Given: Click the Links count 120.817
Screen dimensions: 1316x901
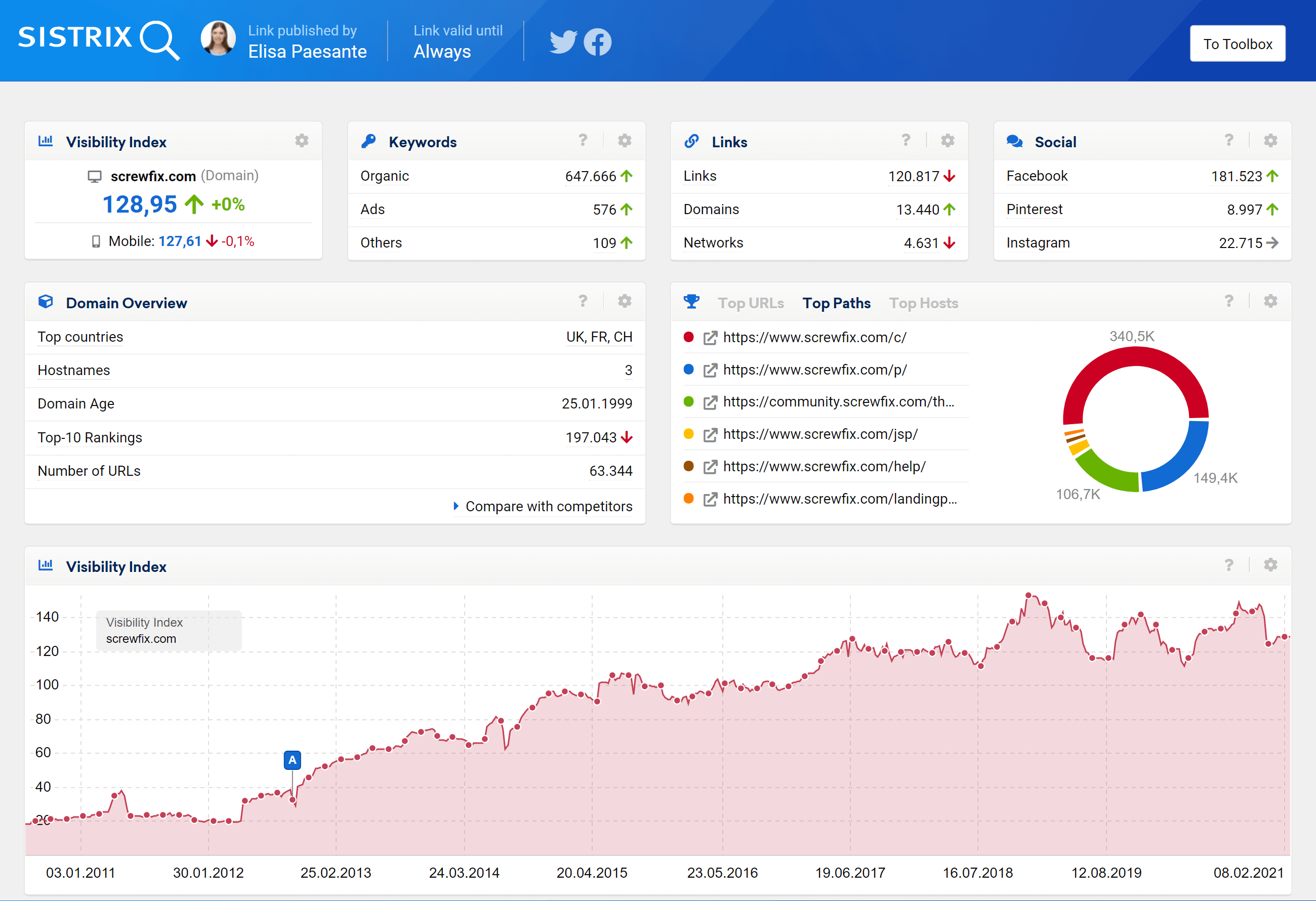Looking at the screenshot, I should [914, 176].
